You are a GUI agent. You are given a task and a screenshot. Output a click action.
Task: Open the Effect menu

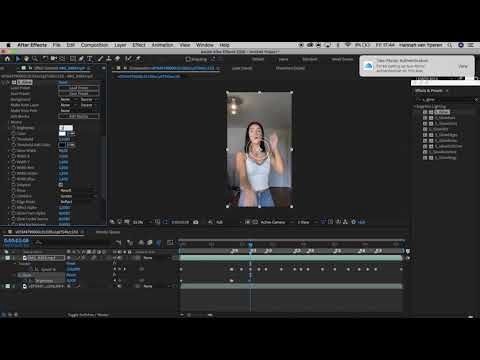[139, 45]
